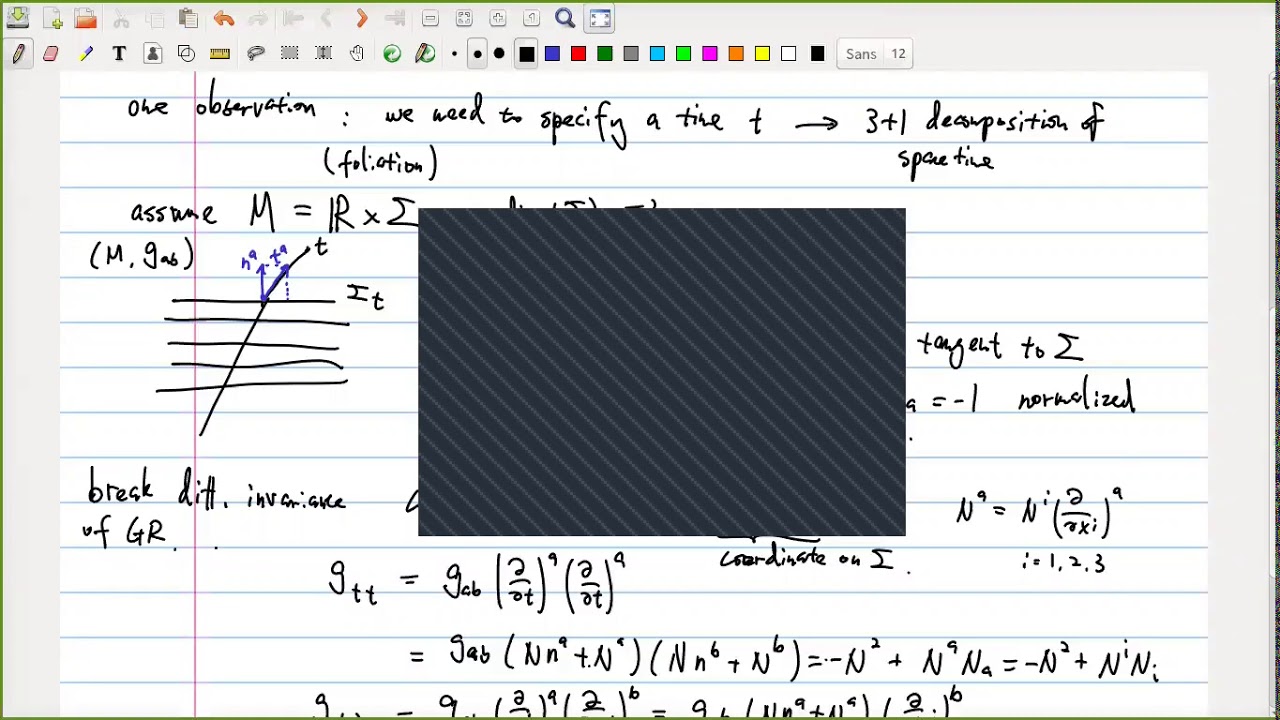Redo the undone action
The height and width of the screenshot is (720, 1280).
(257, 18)
